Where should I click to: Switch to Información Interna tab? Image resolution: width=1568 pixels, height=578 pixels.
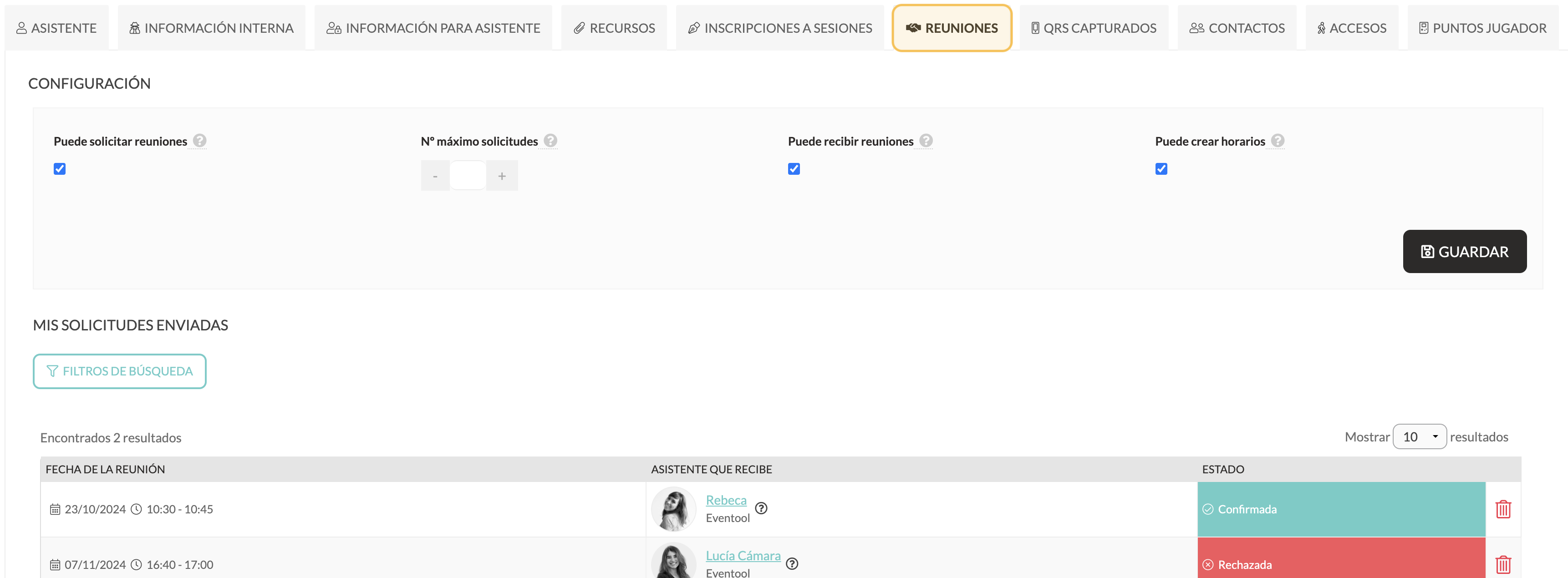211,28
